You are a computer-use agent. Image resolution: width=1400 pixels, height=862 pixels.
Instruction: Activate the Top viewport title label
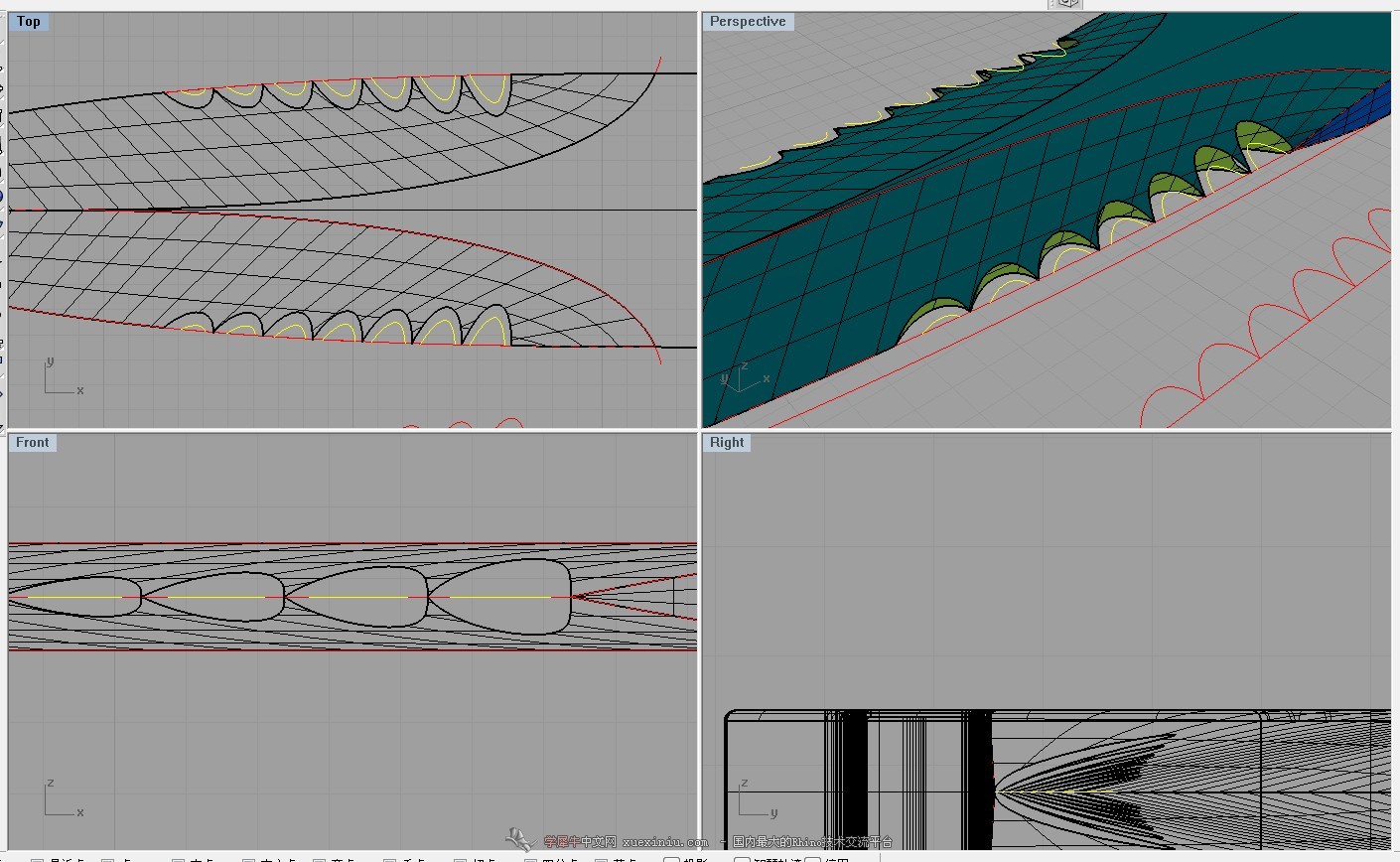click(x=29, y=21)
